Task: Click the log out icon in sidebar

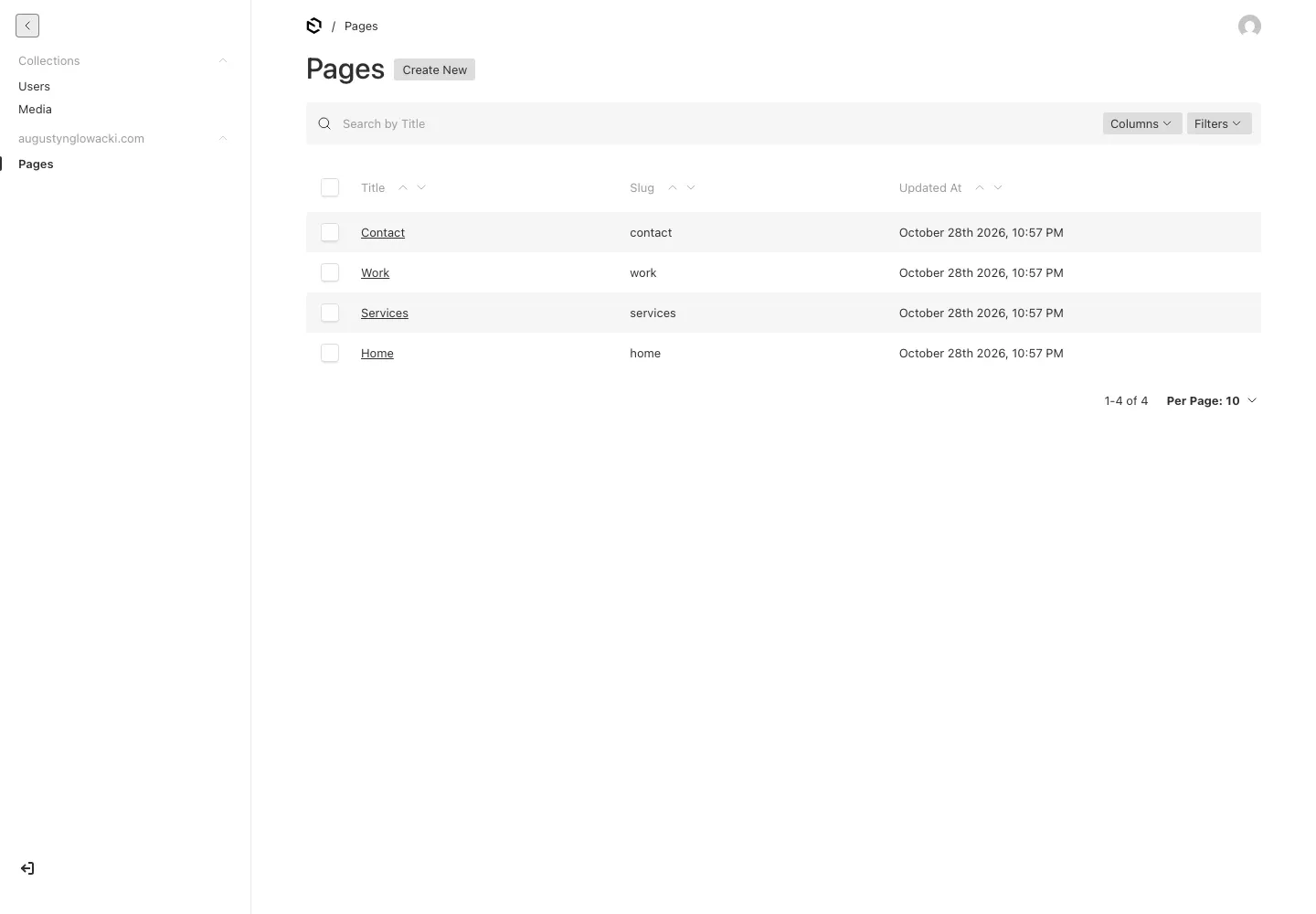Action: click(27, 868)
